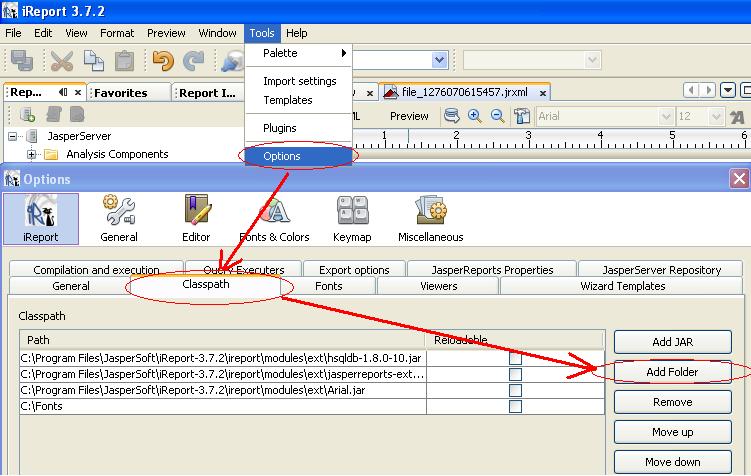751x476 pixels.
Task: Choose Templates in the Tools menu
Action: pyautogui.click(x=298, y=100)
